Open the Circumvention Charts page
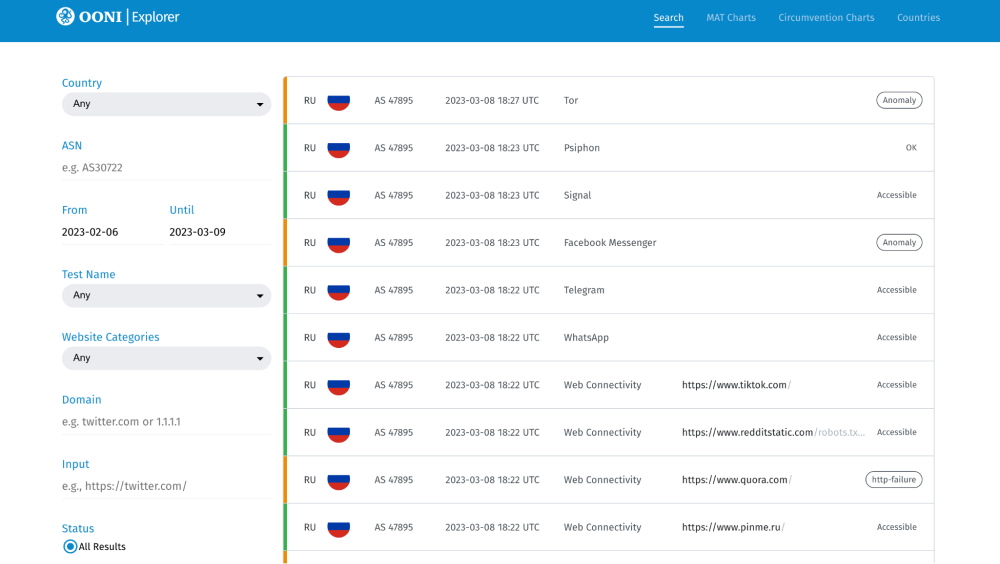Viewport: 1000px width, 564px height. tap(826, 18)
